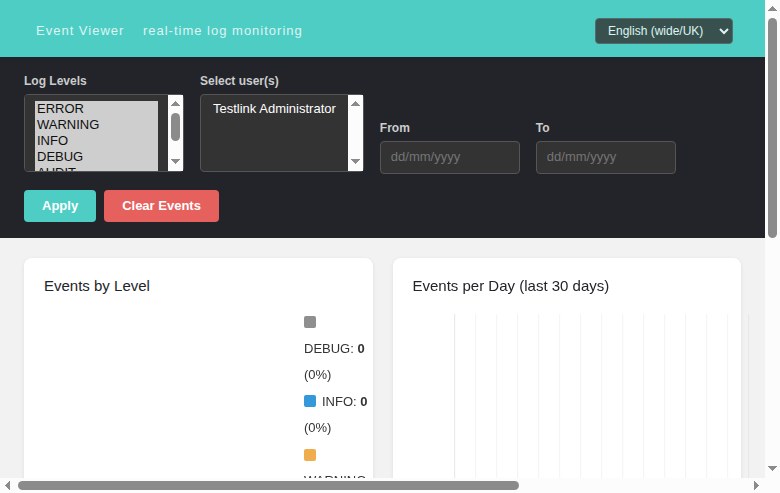Screen dimensions: 780x493
Task: Click the Events by Level heading
Action: (97, 286)
